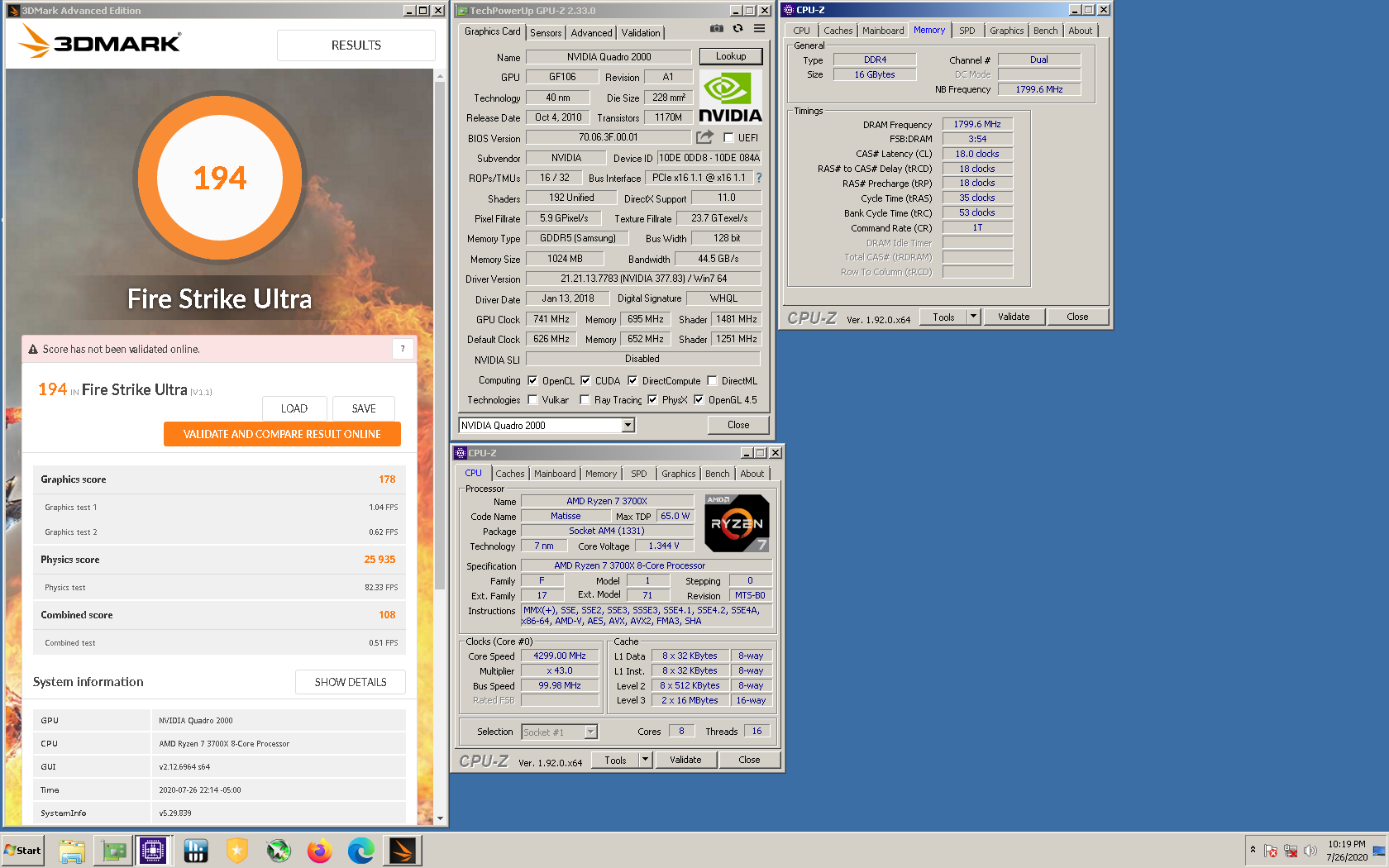Open the Mainboard tab in upper CPU-Z window

tap(883, 31)
